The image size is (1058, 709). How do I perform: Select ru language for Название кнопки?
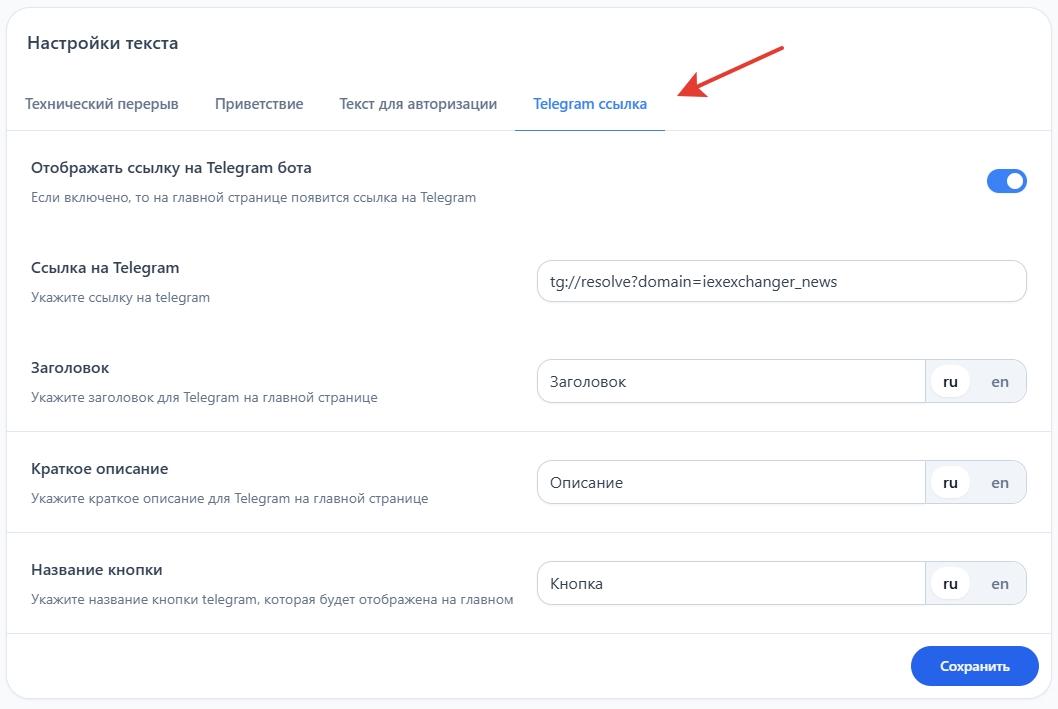950,583
